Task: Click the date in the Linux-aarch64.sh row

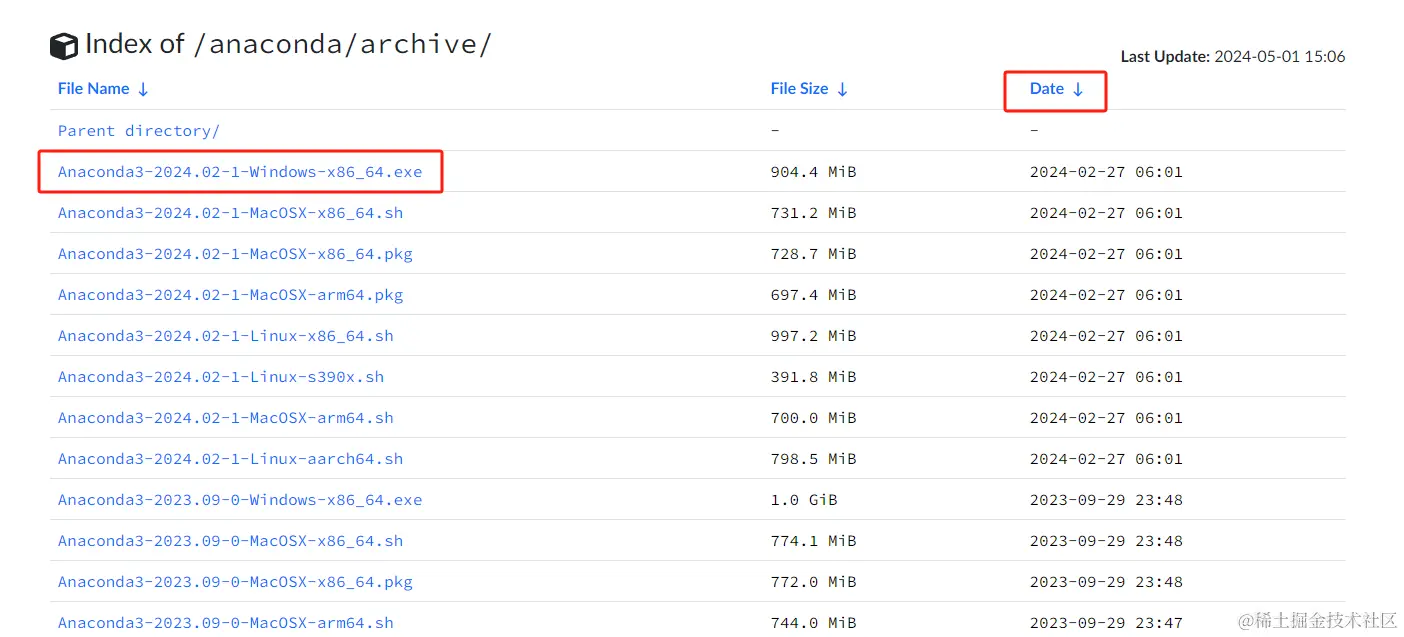Action: (1106, 459)
